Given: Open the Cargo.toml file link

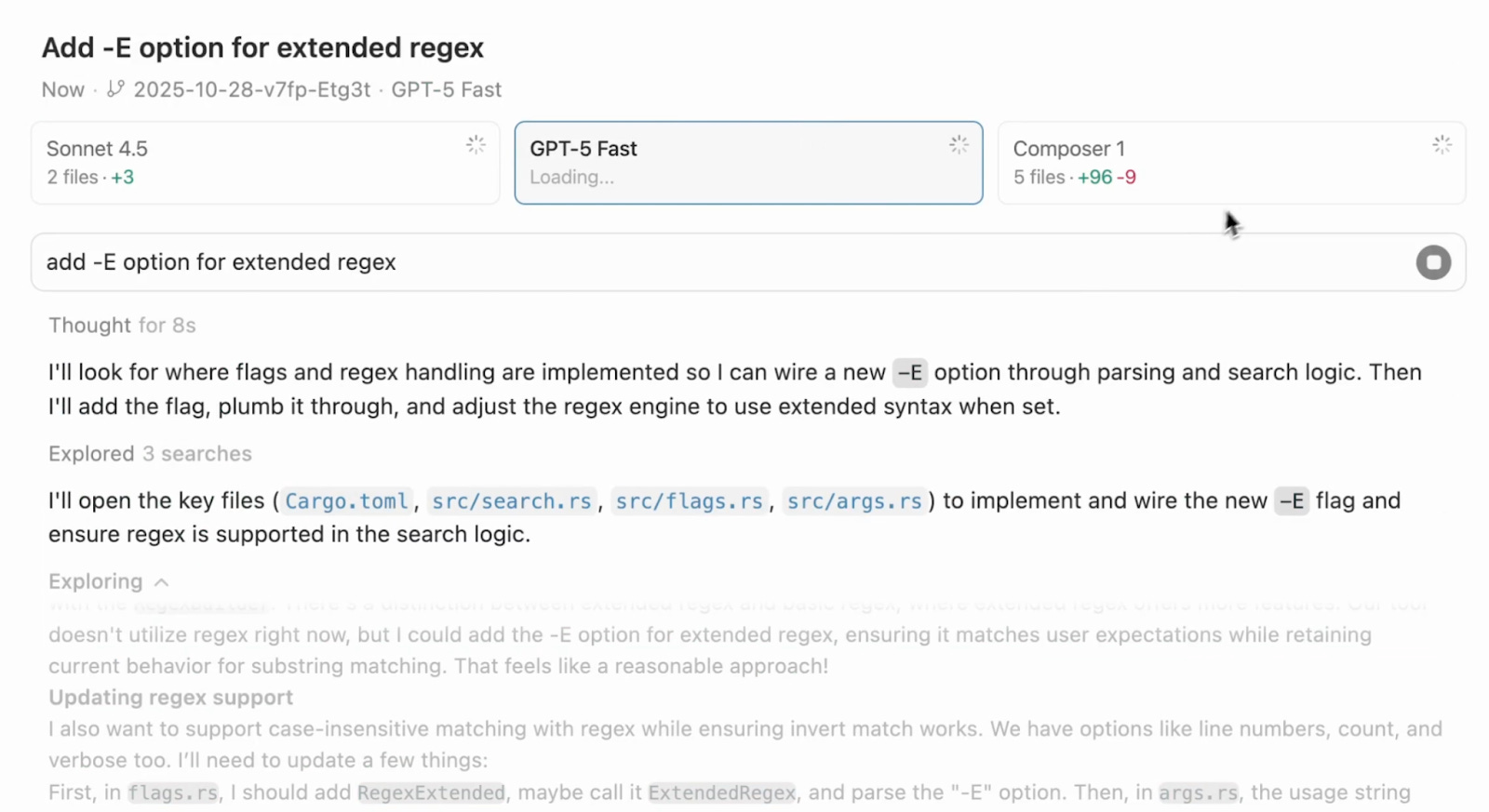Looking at the screenshot, I should [x=346, y=501].
